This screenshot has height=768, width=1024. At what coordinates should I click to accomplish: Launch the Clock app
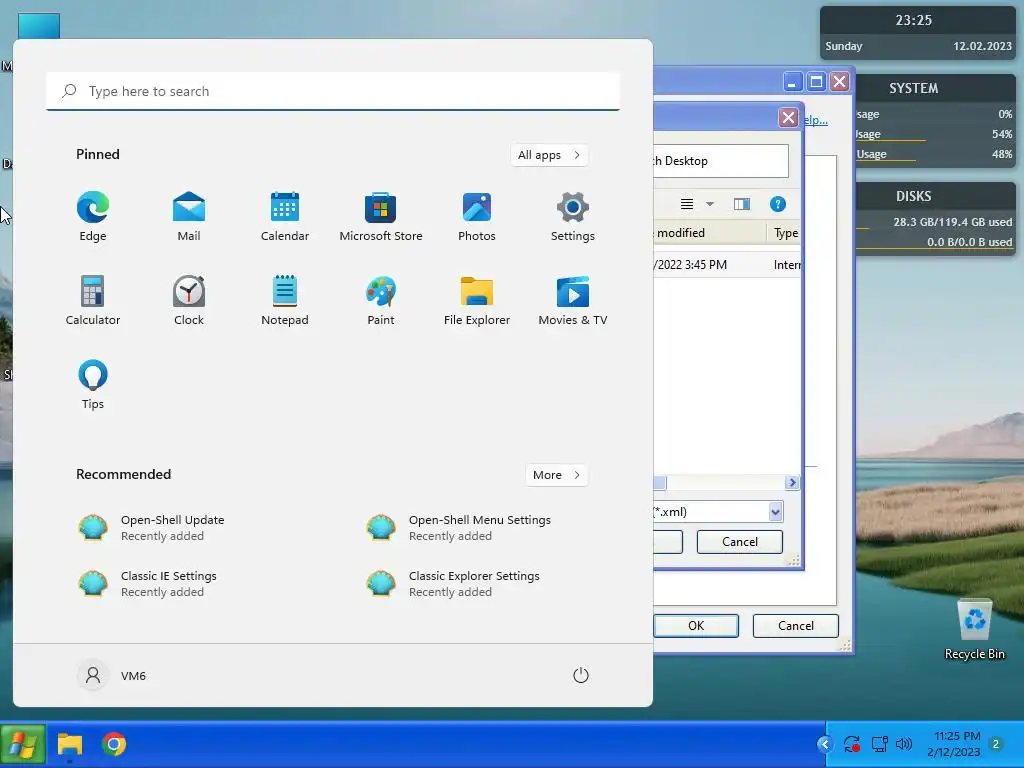pos(189,300)
